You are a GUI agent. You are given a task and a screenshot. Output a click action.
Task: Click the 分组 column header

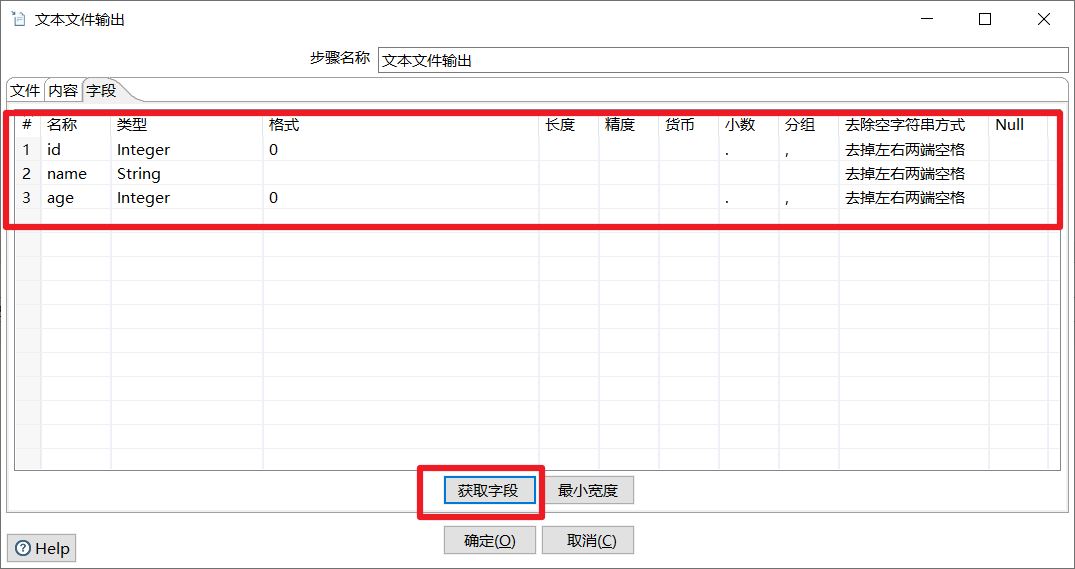pos(809,125)
